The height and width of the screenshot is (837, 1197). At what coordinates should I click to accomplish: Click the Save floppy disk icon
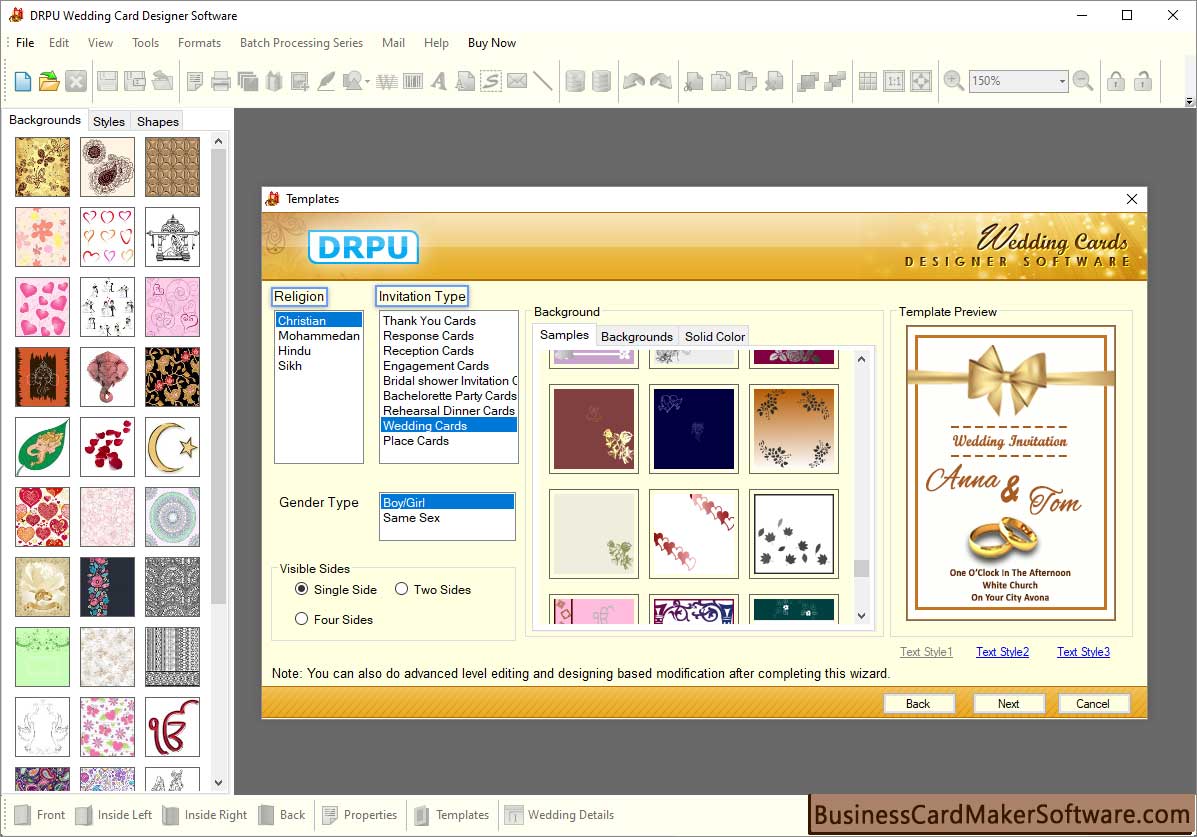(108, 81)
